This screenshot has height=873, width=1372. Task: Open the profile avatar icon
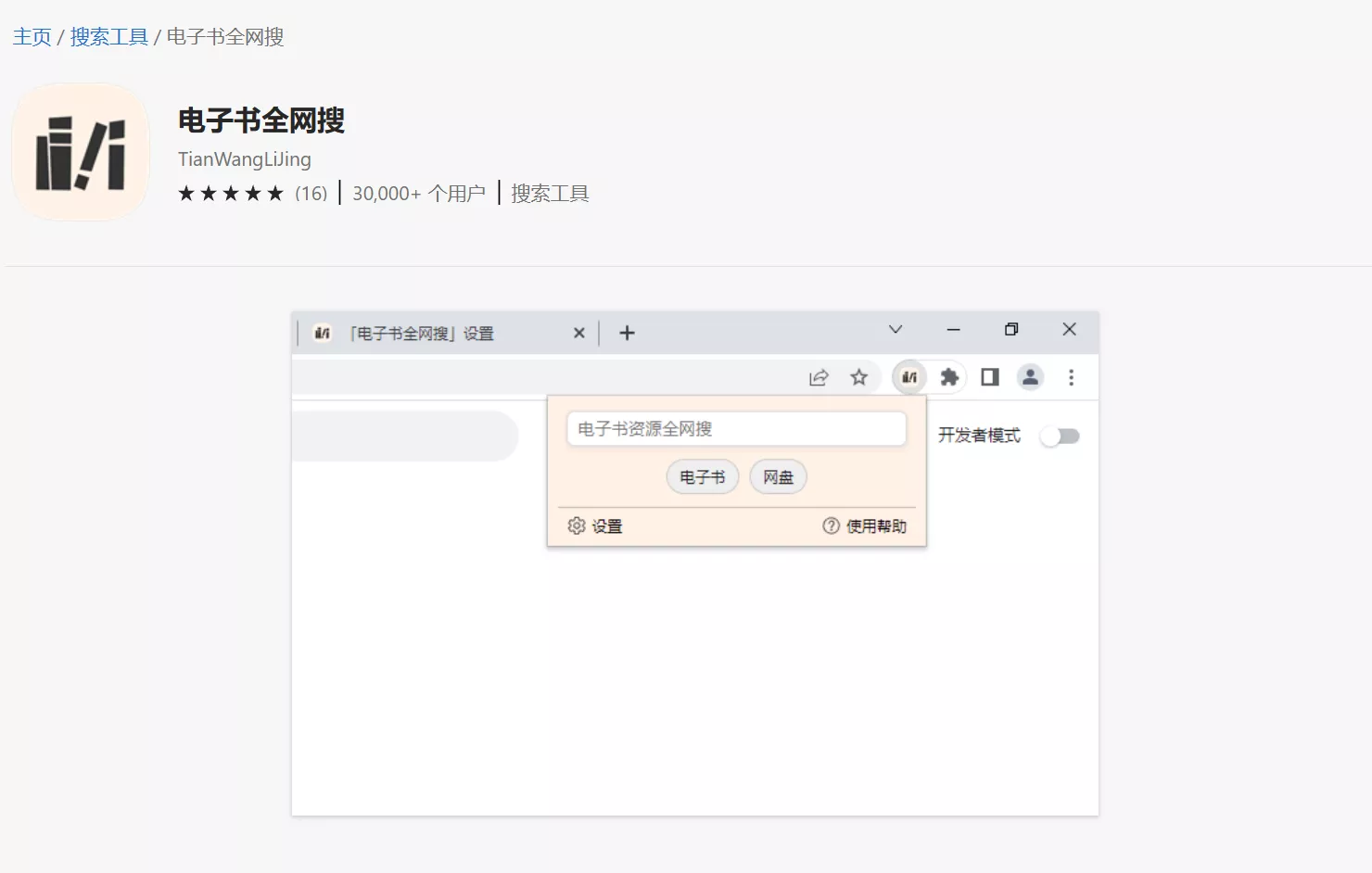pos(1031,377)
